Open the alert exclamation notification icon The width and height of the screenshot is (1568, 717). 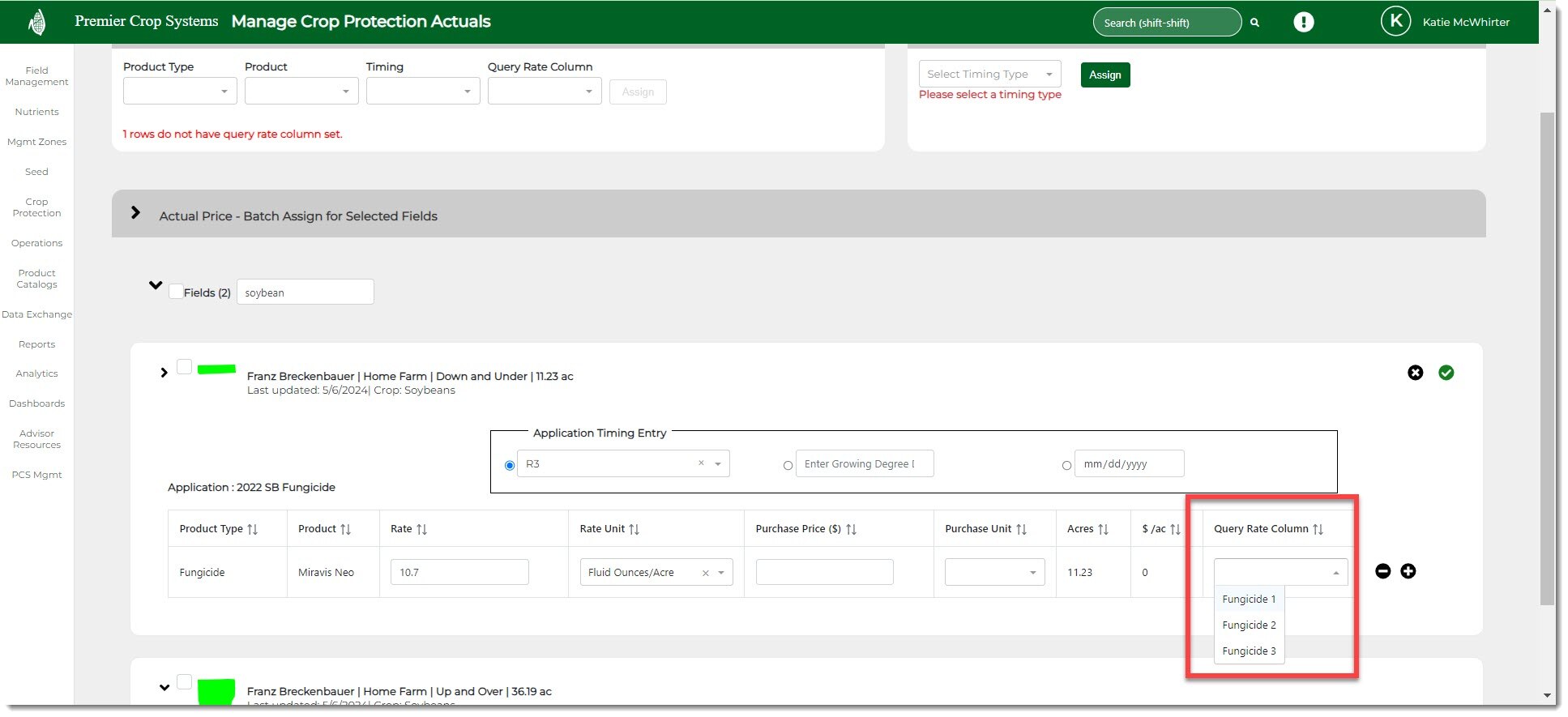point(1303,22)
